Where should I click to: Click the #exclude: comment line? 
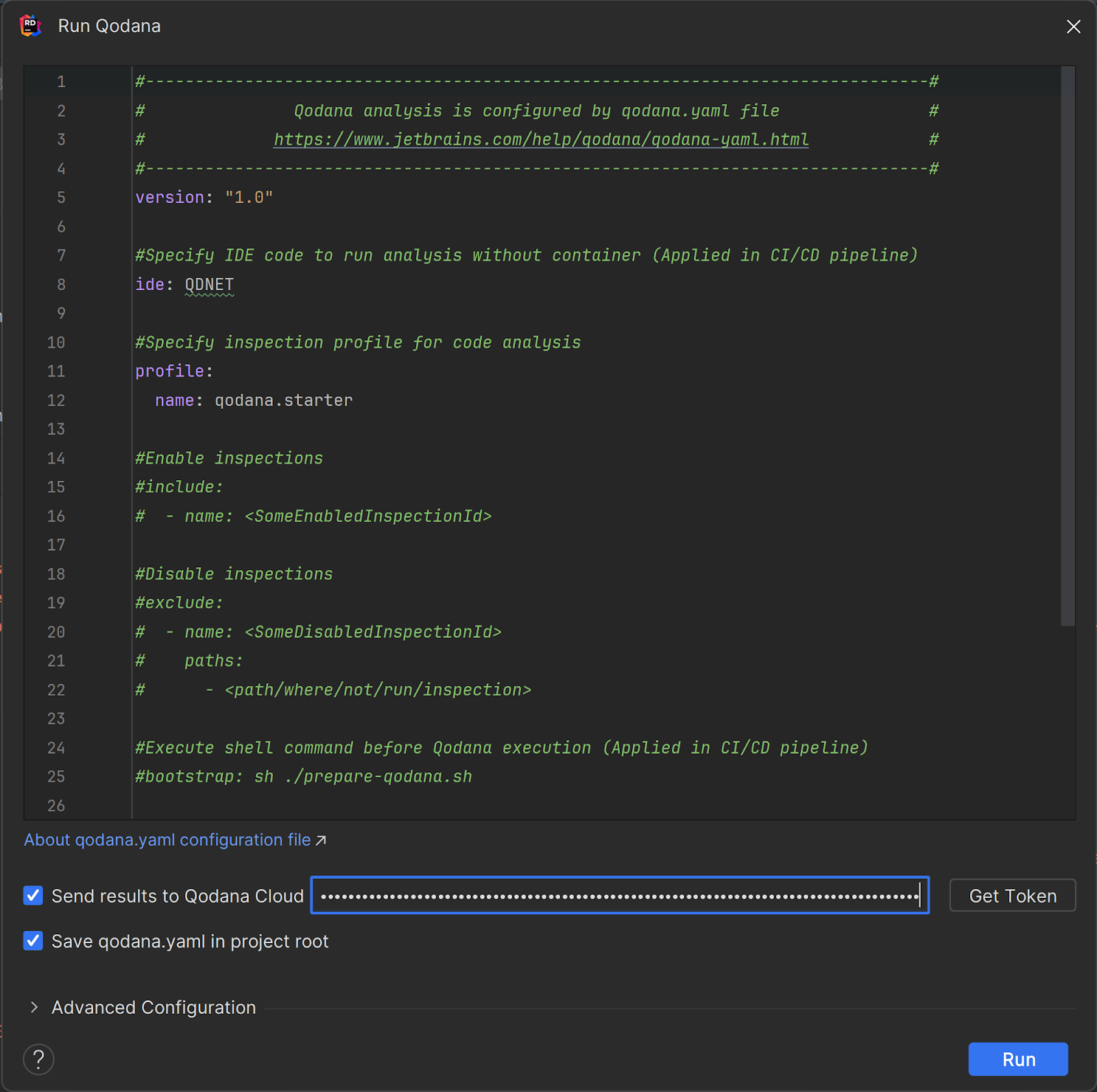click(179, 603)
